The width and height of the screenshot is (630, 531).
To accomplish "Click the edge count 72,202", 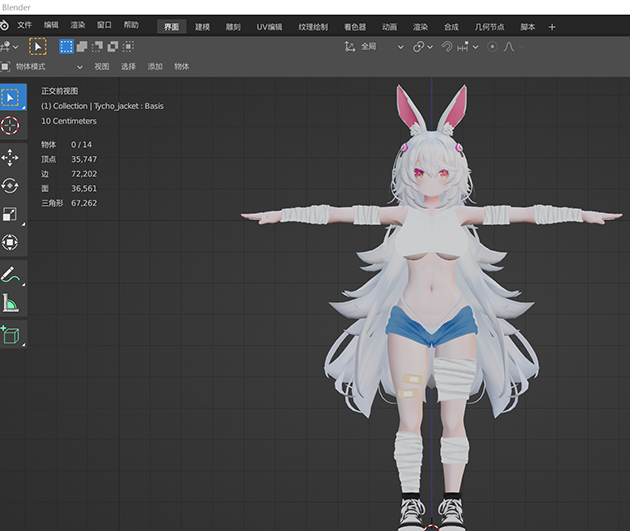I will [x=84, y=174].
